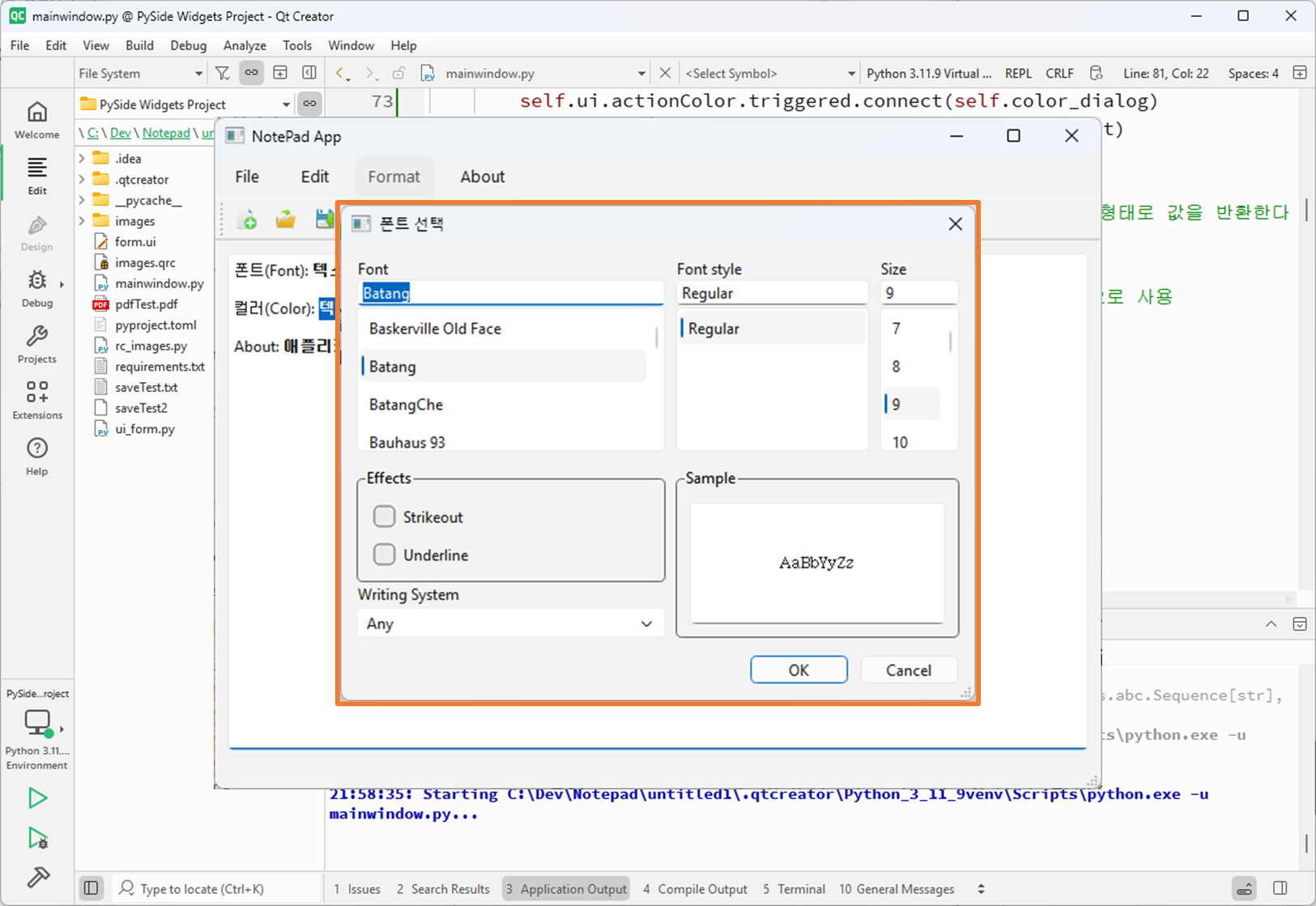This screenshot has height=906, width=1316.
Task: Open form.ui in file tree
Action: (135, 242)
